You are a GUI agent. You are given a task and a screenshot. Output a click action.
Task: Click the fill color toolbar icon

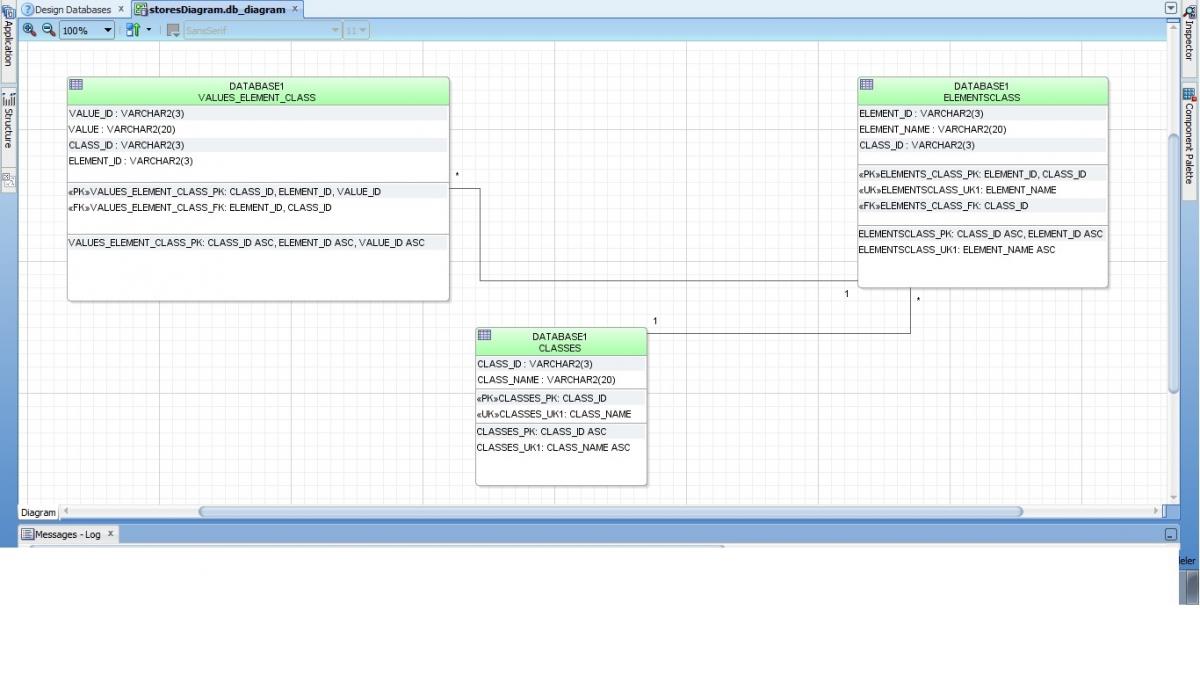click(173, 30)
